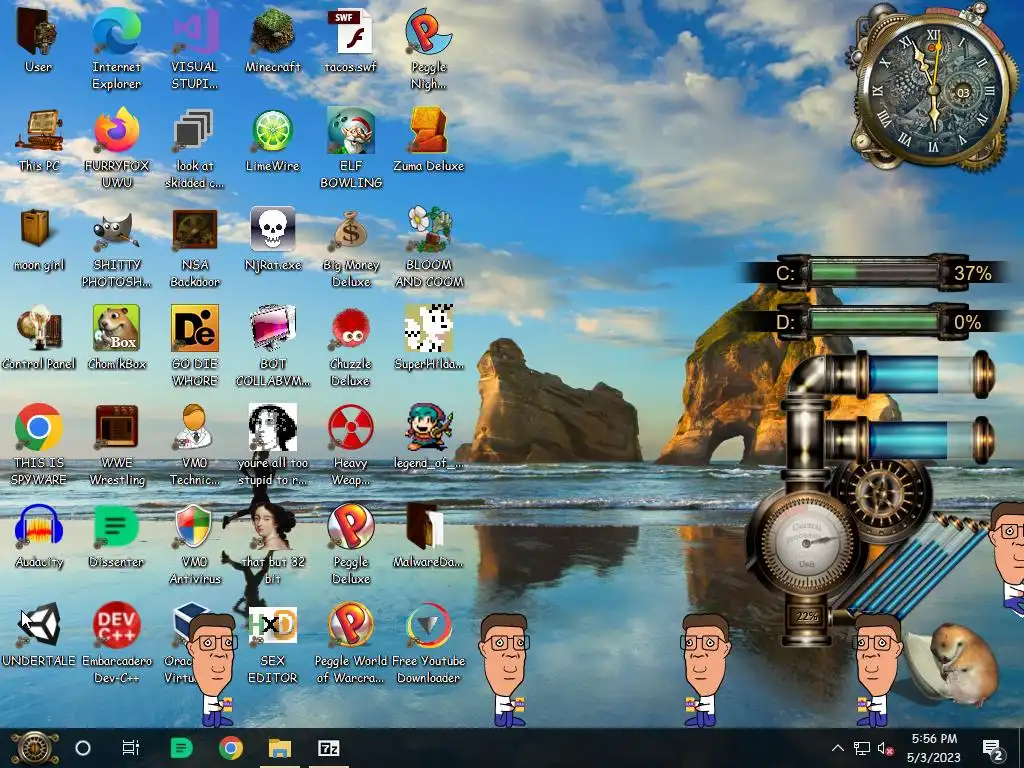Open Cortana search circle on taskbar
The width and height of the screenshot is (1024, 768).
click(83, 748)
